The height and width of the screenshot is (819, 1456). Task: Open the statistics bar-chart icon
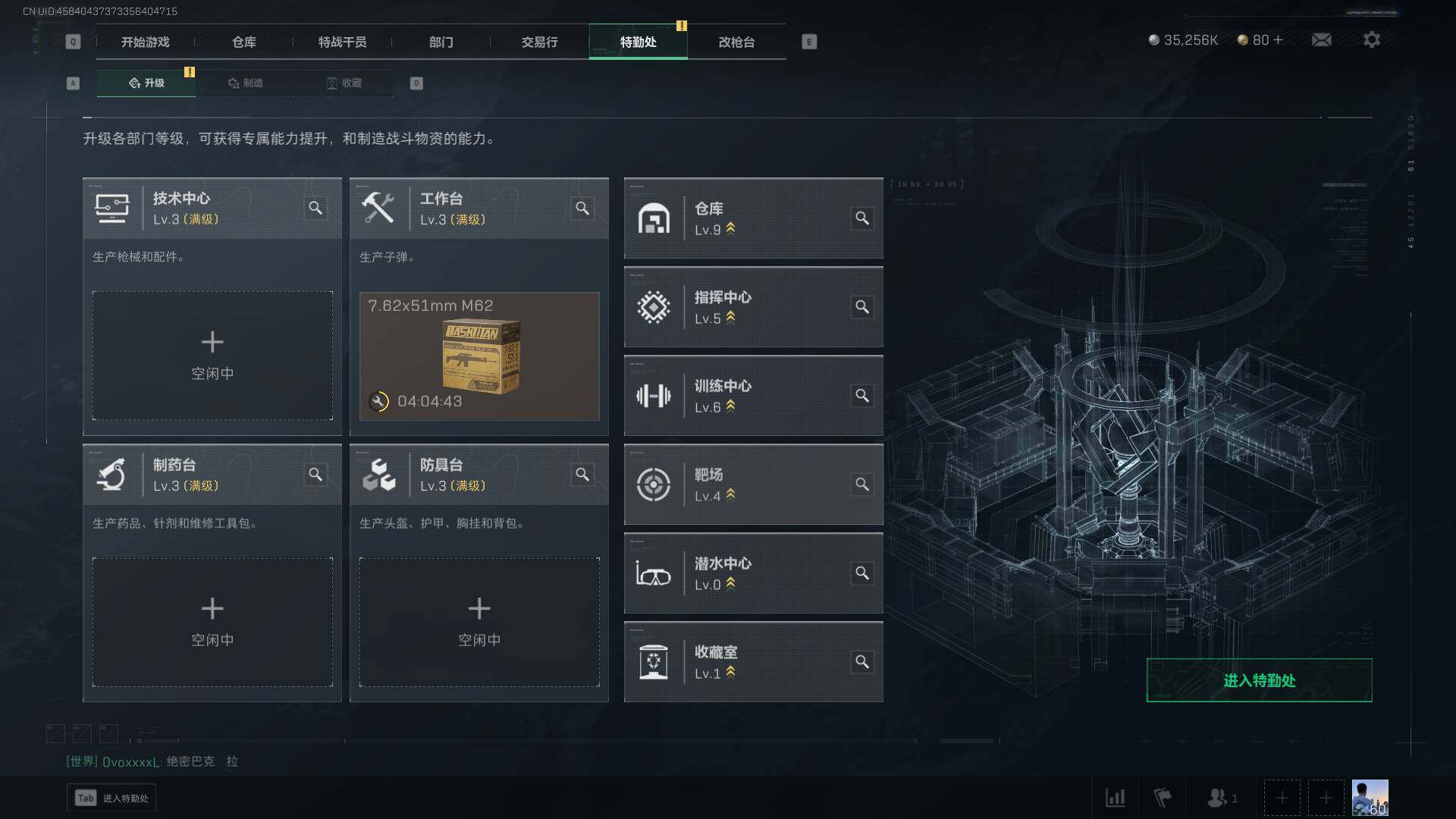tap(1115, 798)
